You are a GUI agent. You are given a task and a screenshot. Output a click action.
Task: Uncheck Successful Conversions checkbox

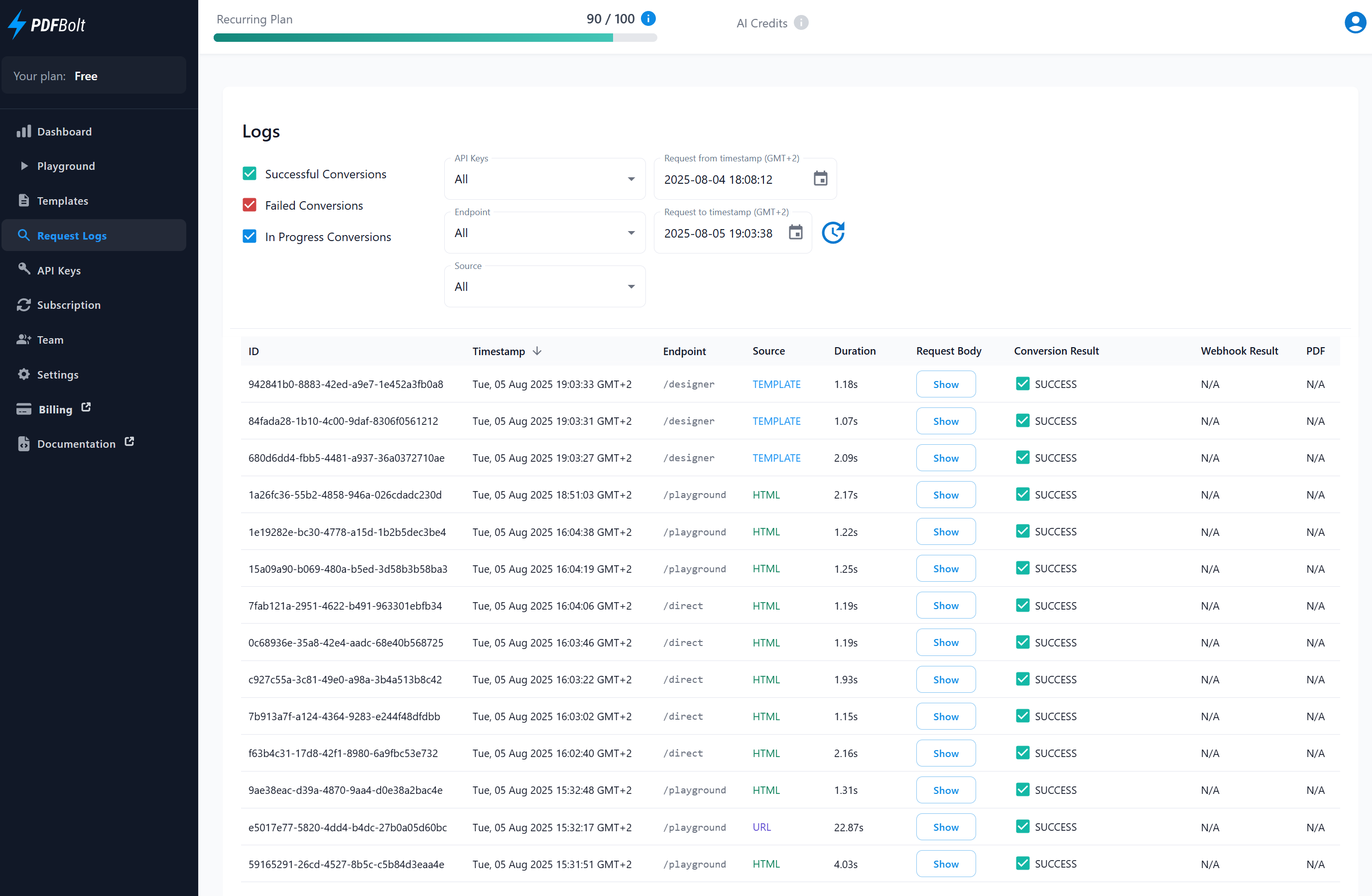point(249,173)
